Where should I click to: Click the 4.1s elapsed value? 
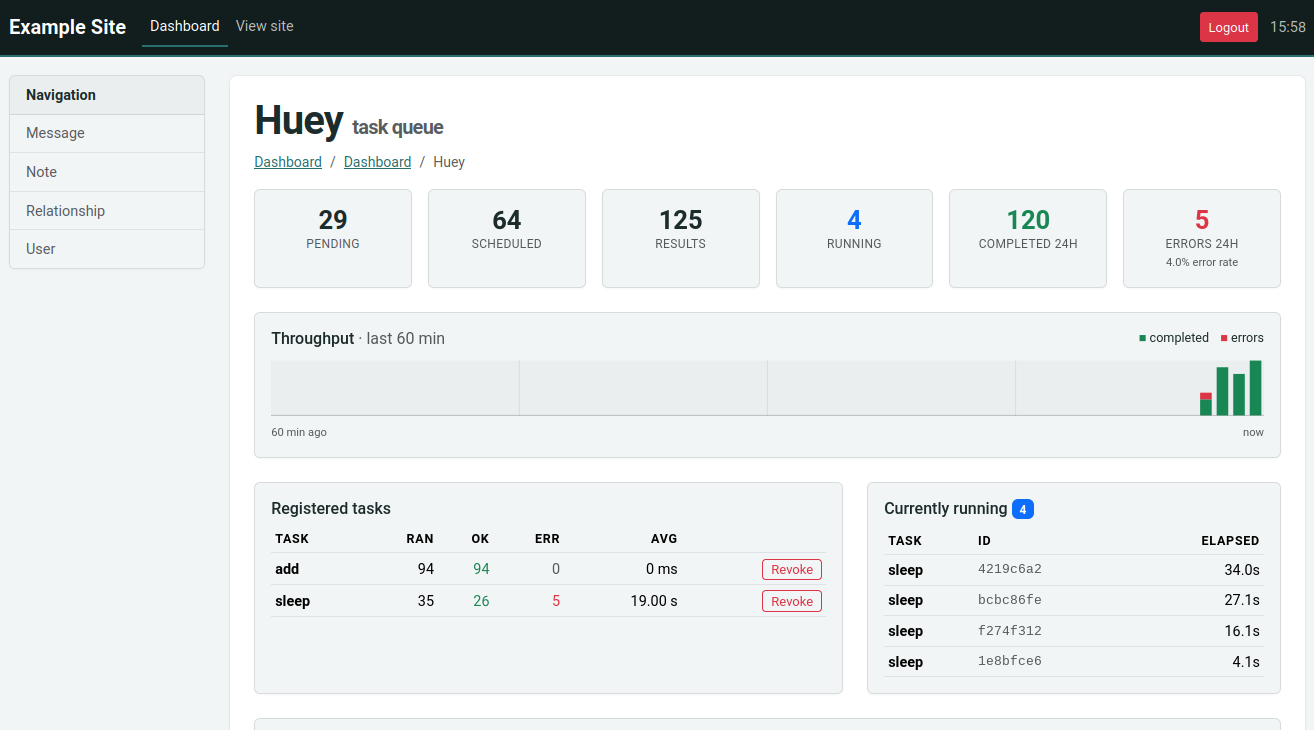(x=1246, y=662)
